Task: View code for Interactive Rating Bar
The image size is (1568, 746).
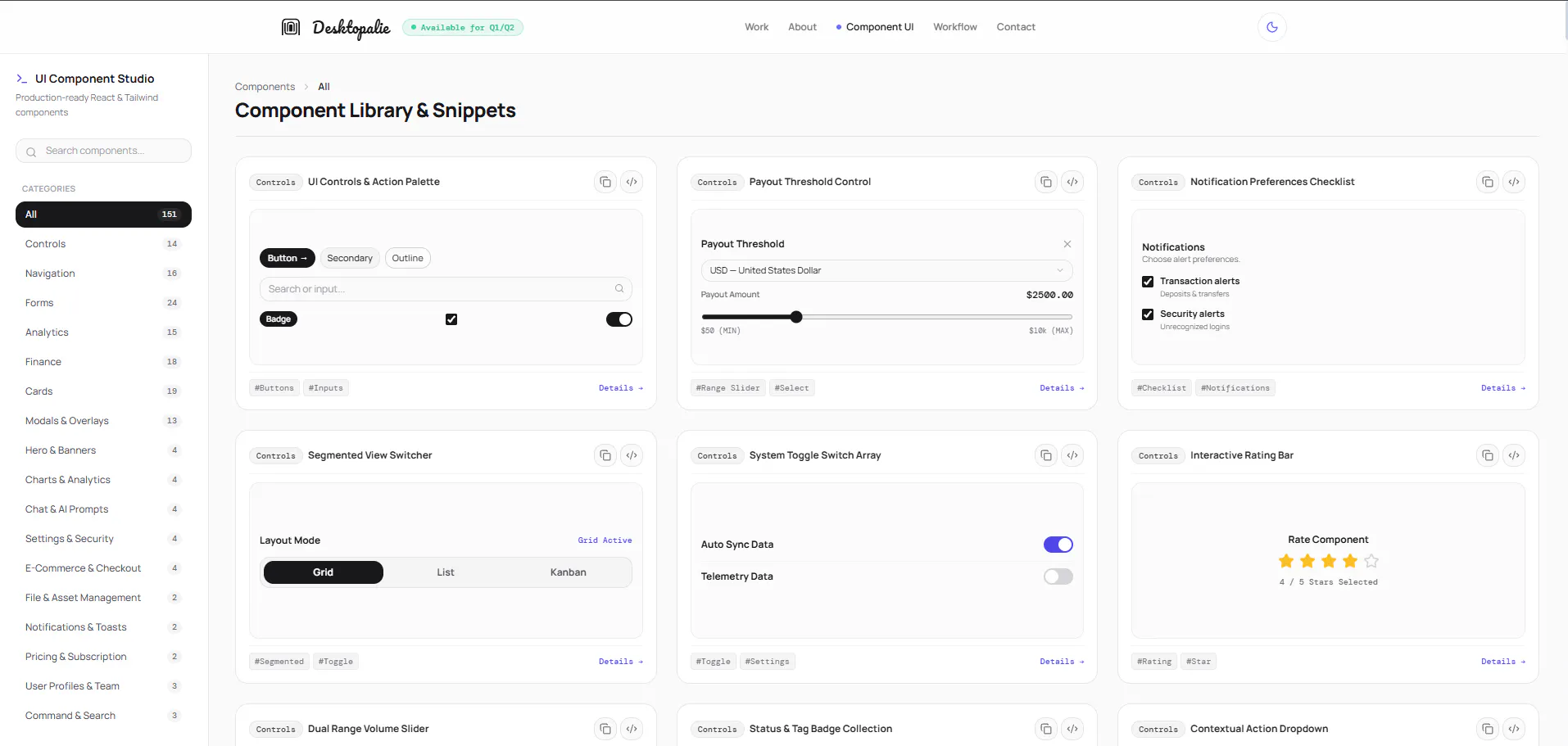Action: 1514,455
